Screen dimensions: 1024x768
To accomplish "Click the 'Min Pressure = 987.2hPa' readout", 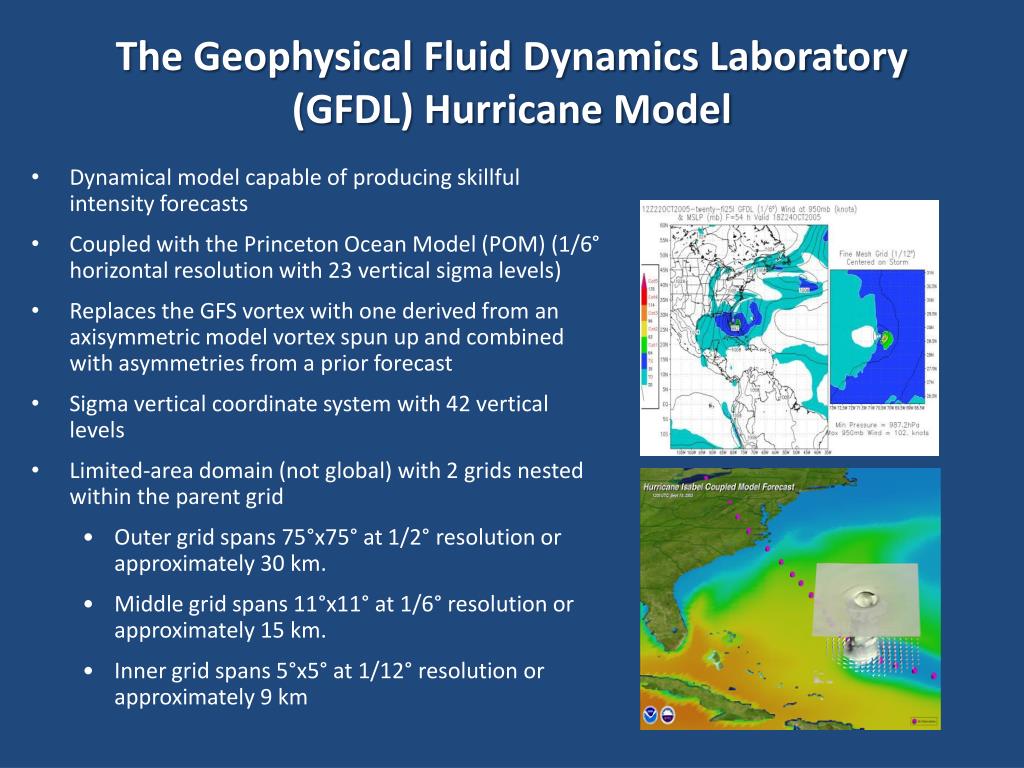I will [877, 424].
